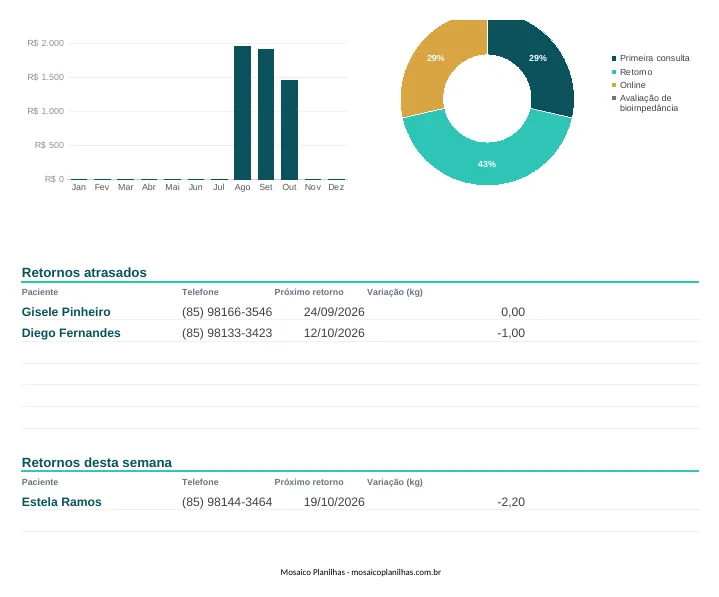
Task: Click the Retornos desta semana heading
Action: point(97,462)
